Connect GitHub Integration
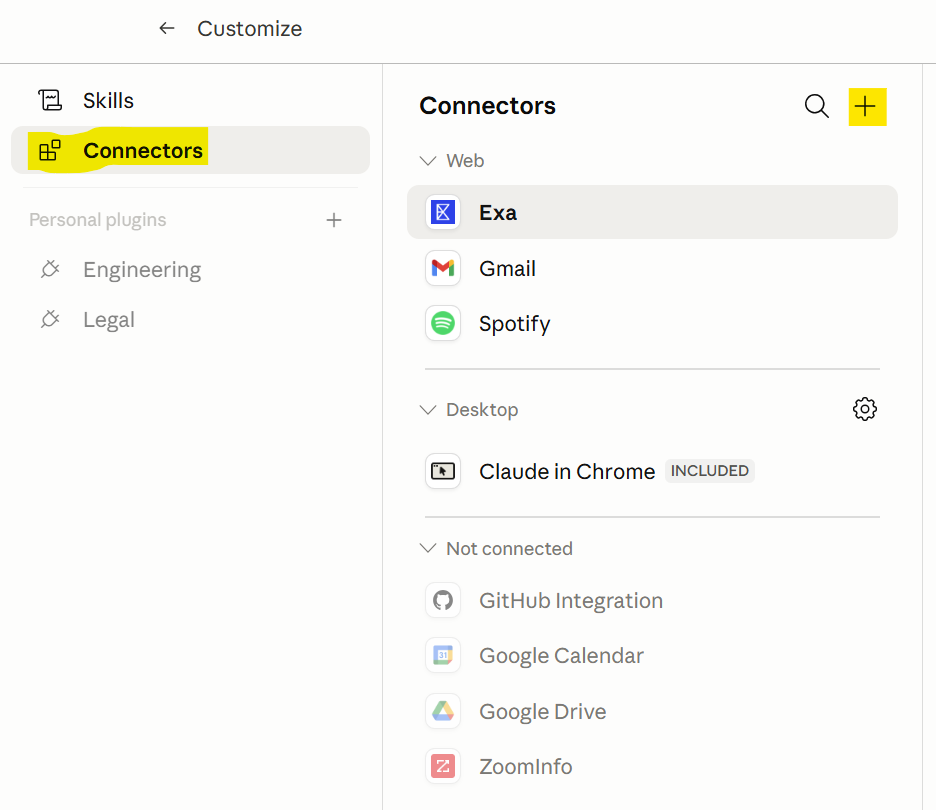 pyautogui.click(x=652, y=600)
